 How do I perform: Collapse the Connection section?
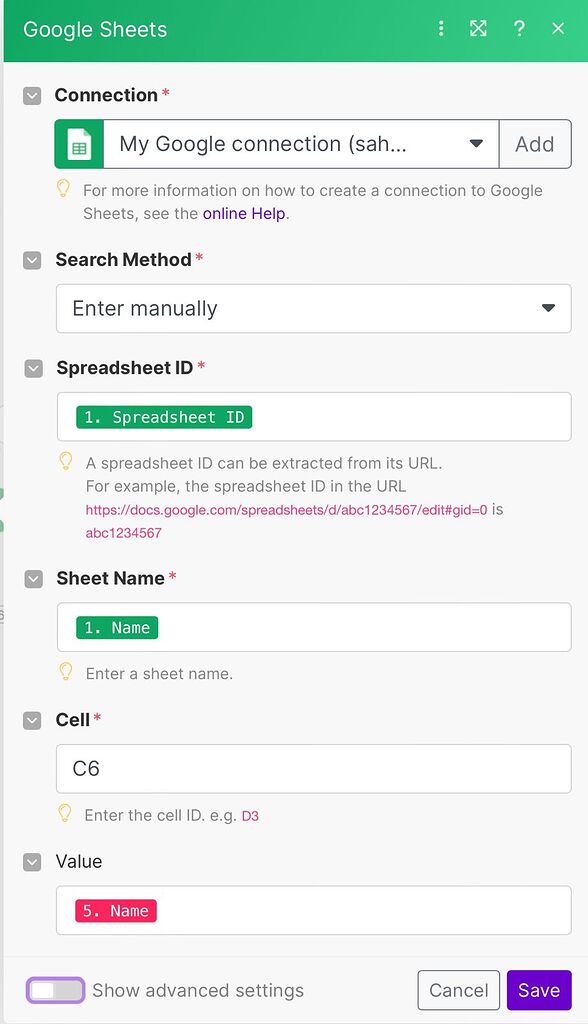33,95
